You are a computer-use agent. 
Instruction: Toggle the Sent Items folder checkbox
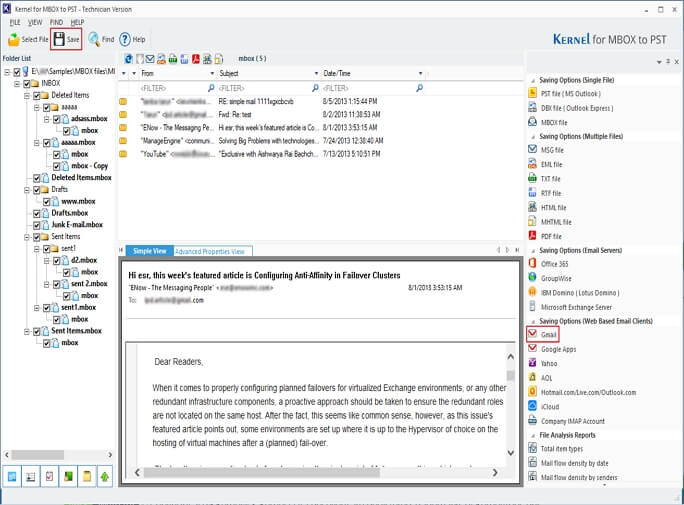pos(37,237)
